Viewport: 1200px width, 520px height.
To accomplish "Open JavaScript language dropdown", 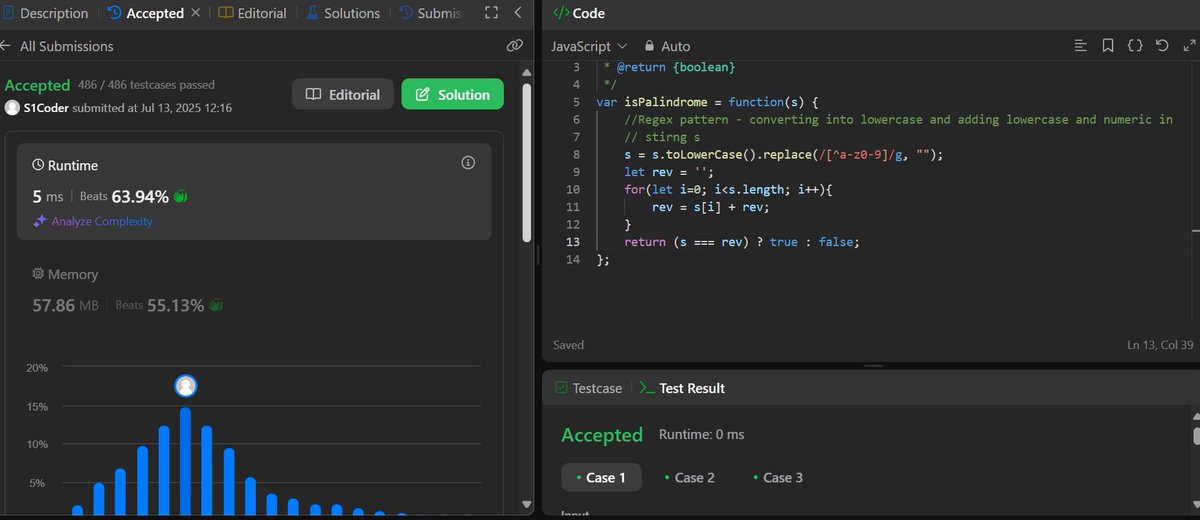I will pyautogui.click(x=589, y=46).
